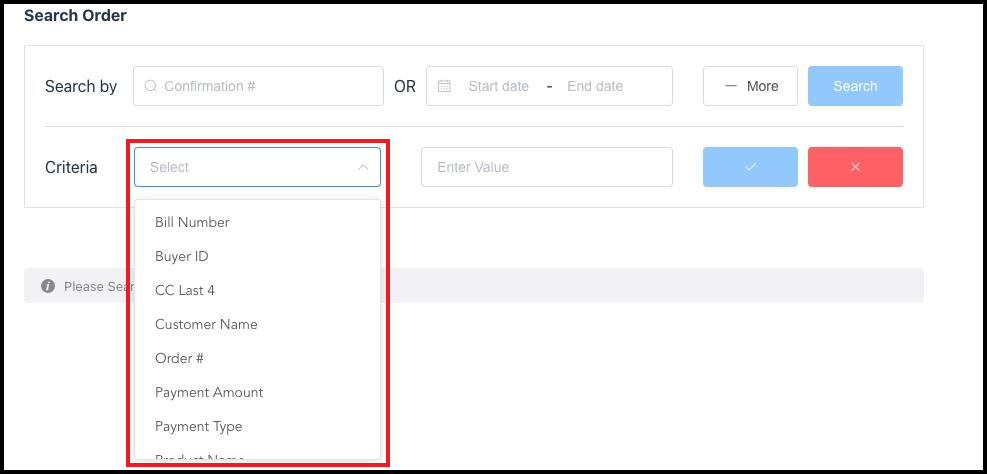Click the magnifier icon in Confirmation field
Screen dimensions: 987x474
point(151,86)
